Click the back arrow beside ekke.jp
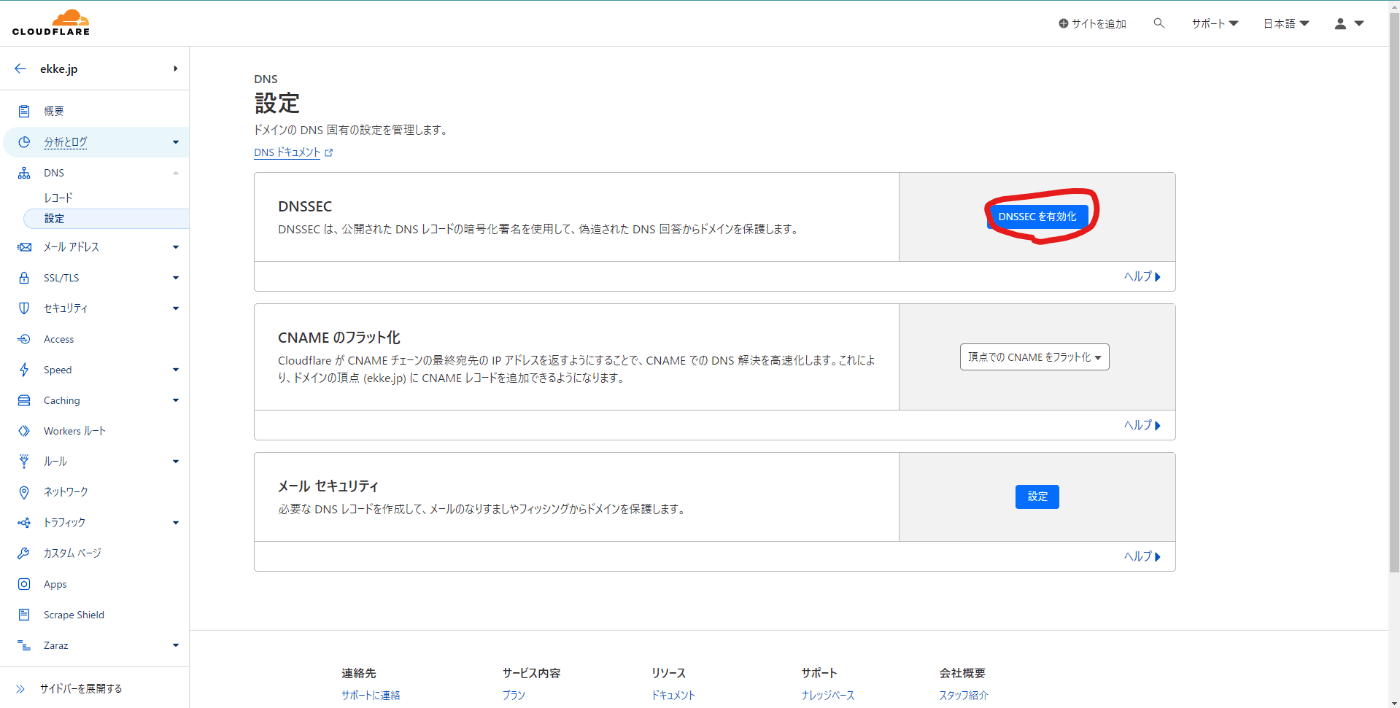Image resolution: width=1400 pixels, height=708 pixels. click(x=20, y=69)
